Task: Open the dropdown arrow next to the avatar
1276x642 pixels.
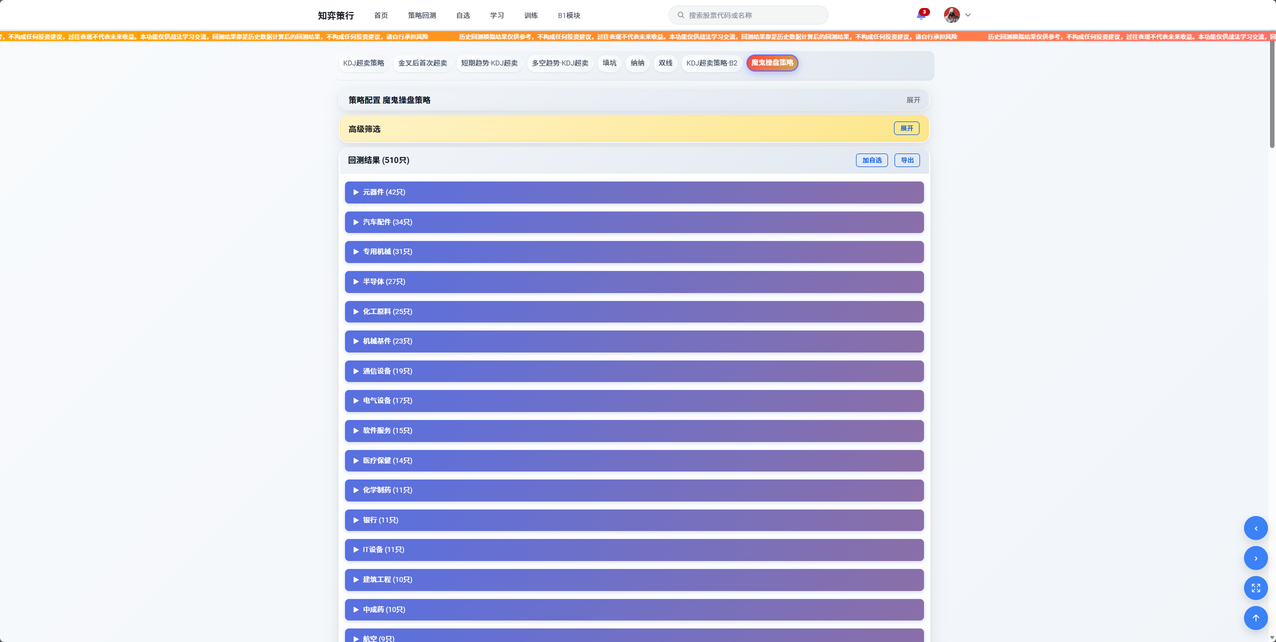Action: pos(968,15)
